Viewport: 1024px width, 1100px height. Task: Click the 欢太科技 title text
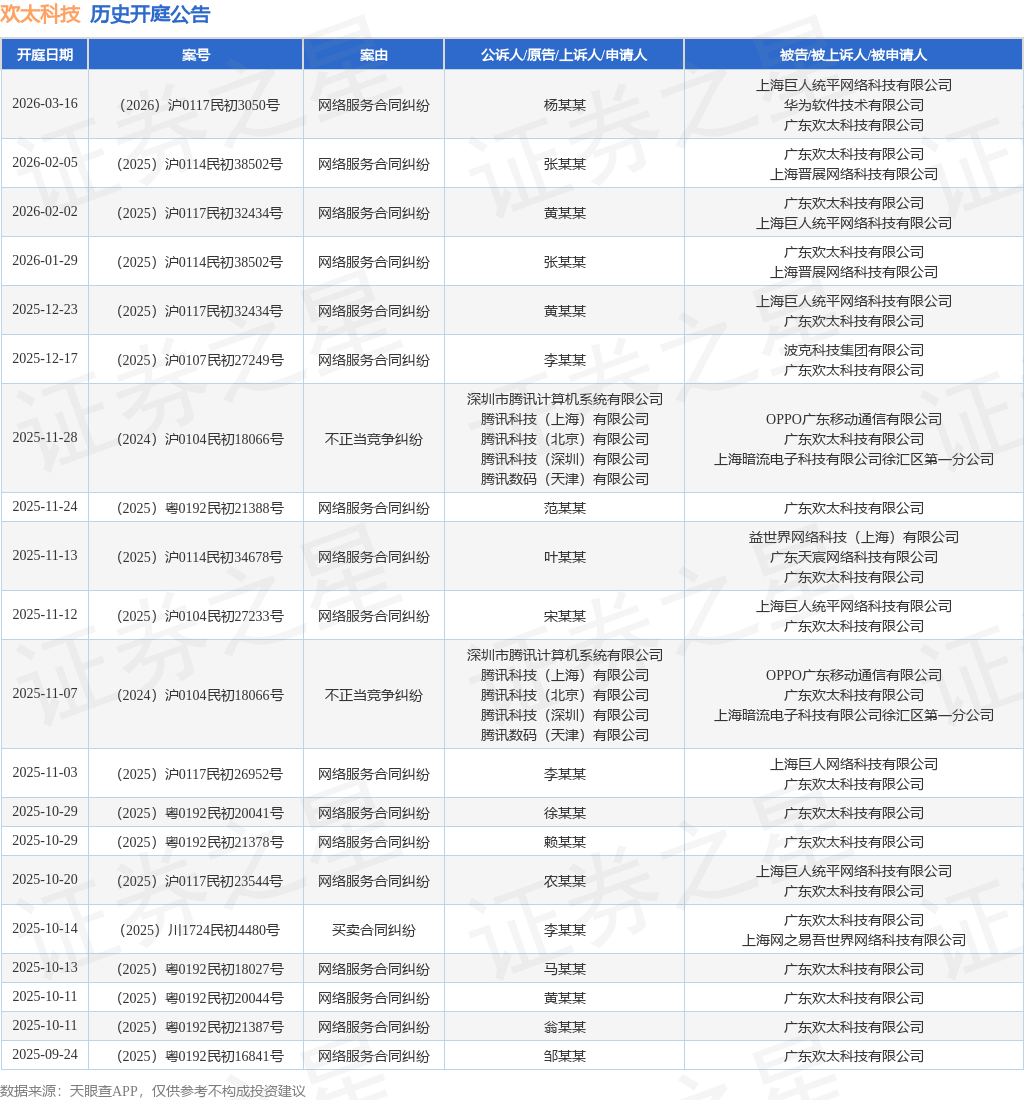(41, 14)
